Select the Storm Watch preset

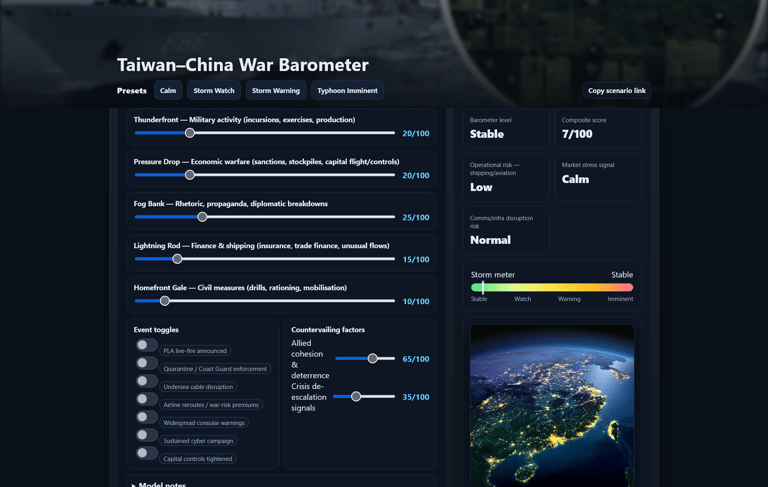pos(214,91)
